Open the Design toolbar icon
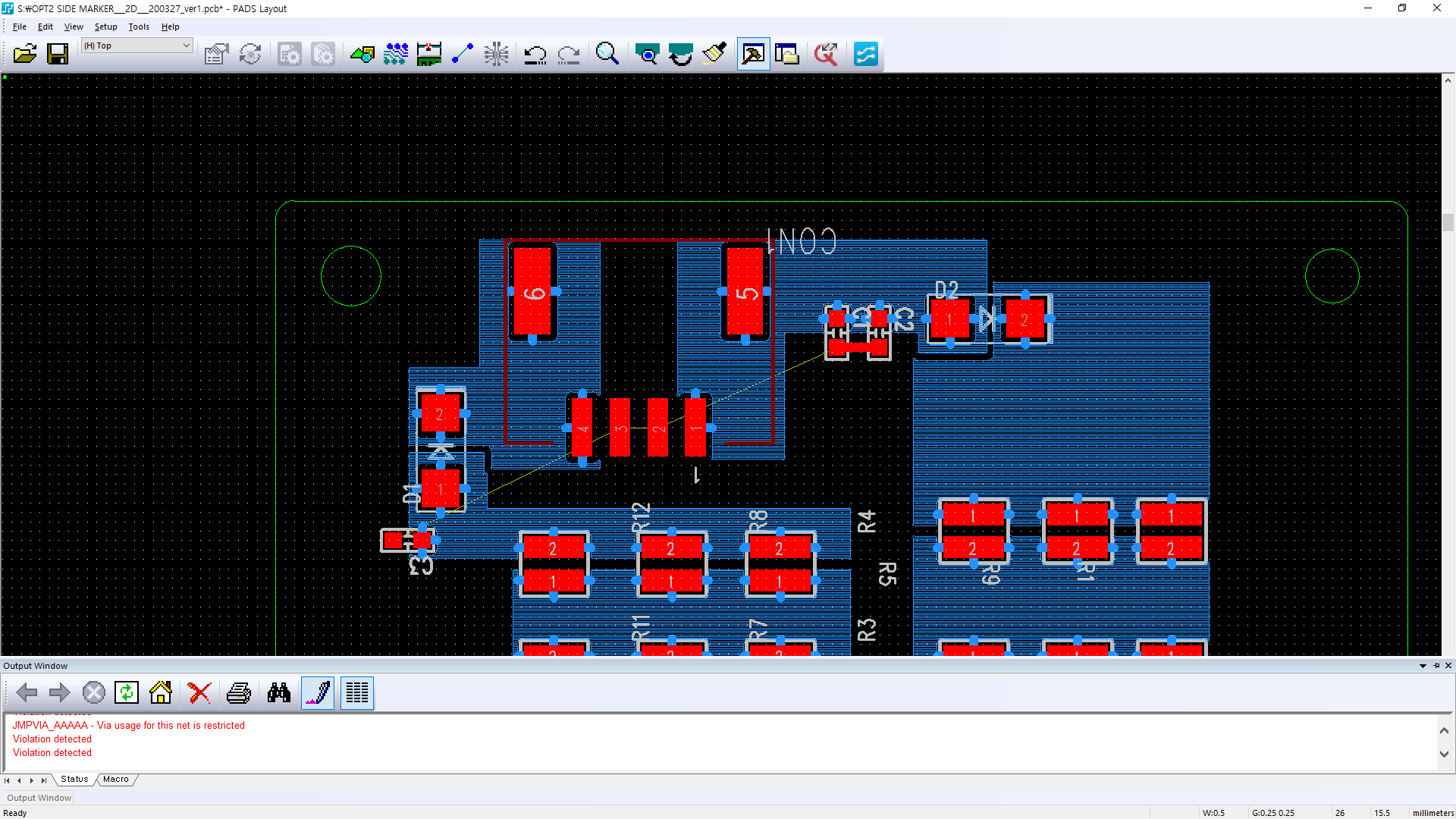Image resolution: width=1456 pixels, height=819 pixels. click(396, 54)
